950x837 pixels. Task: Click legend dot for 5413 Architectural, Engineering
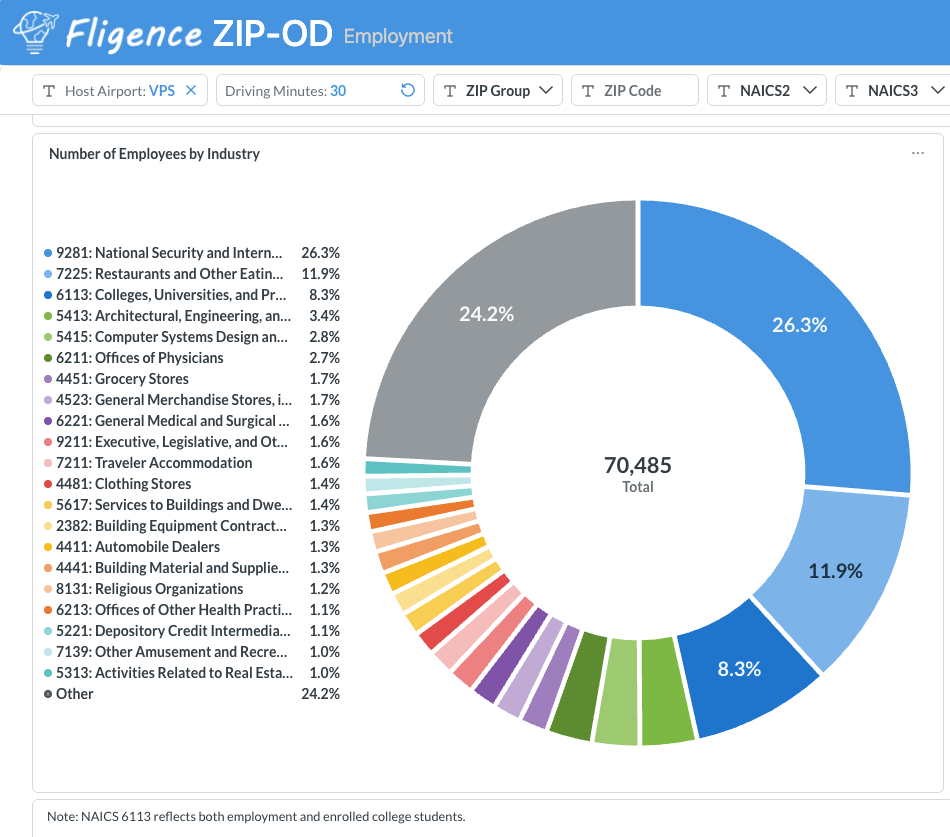(x=48, y=316)
